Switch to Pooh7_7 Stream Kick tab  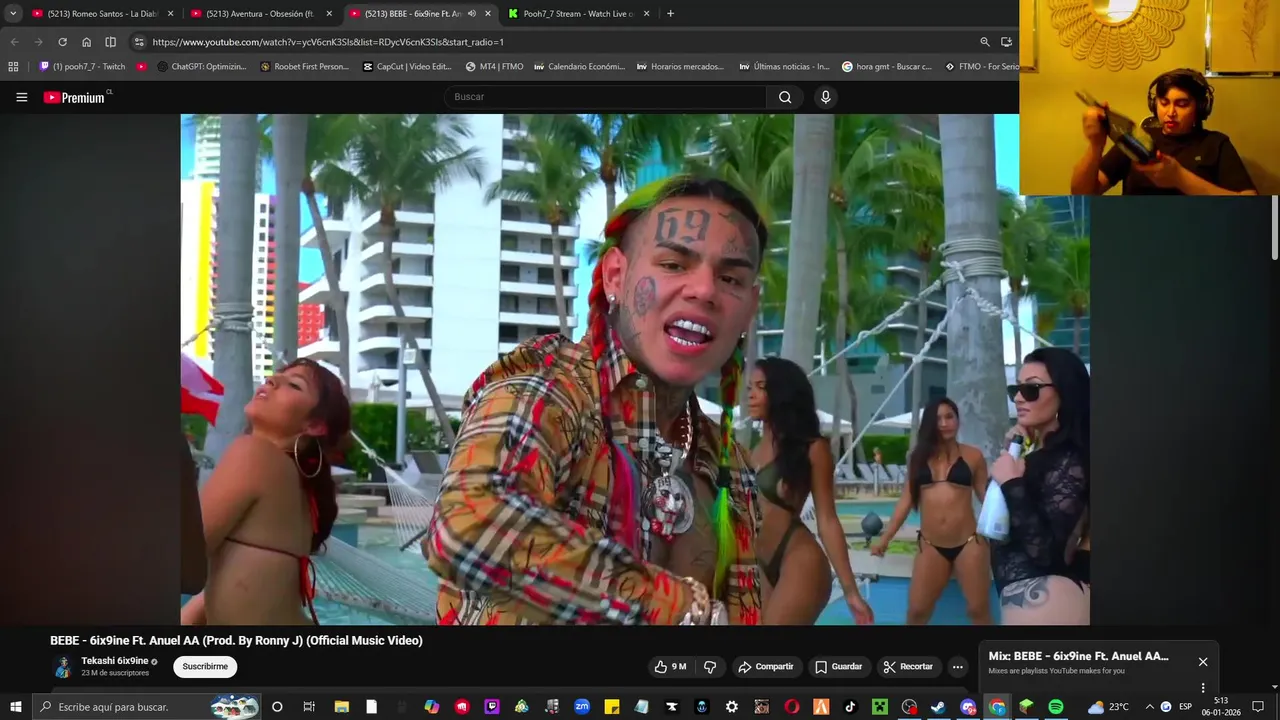pos(579,14)
